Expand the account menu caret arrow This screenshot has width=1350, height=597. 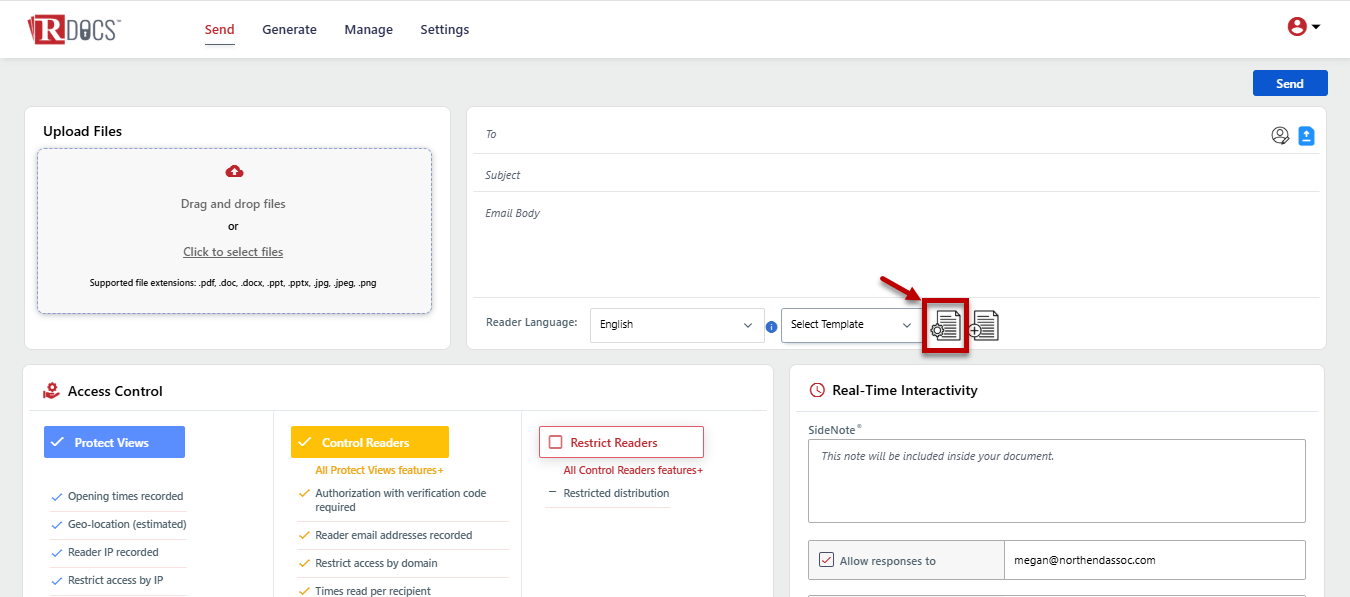pyautogui.click(x=1316, y=27)
